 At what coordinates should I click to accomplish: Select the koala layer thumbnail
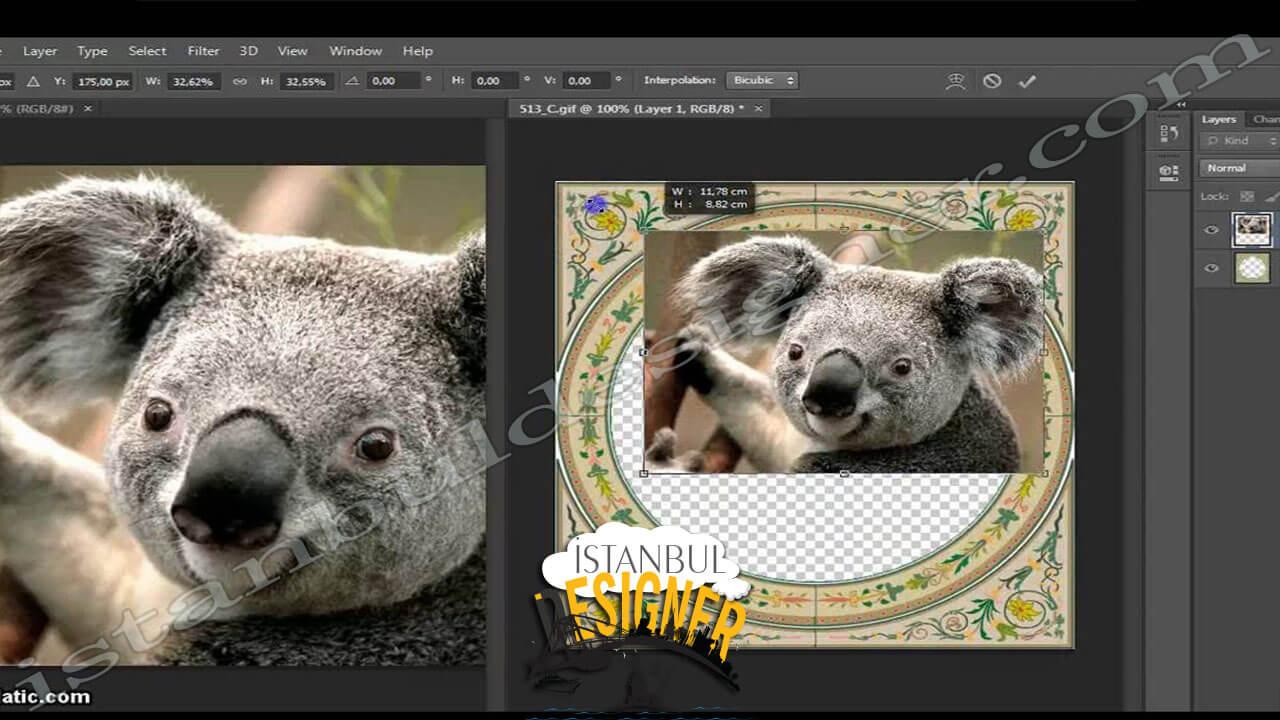tap(1252, 229)
